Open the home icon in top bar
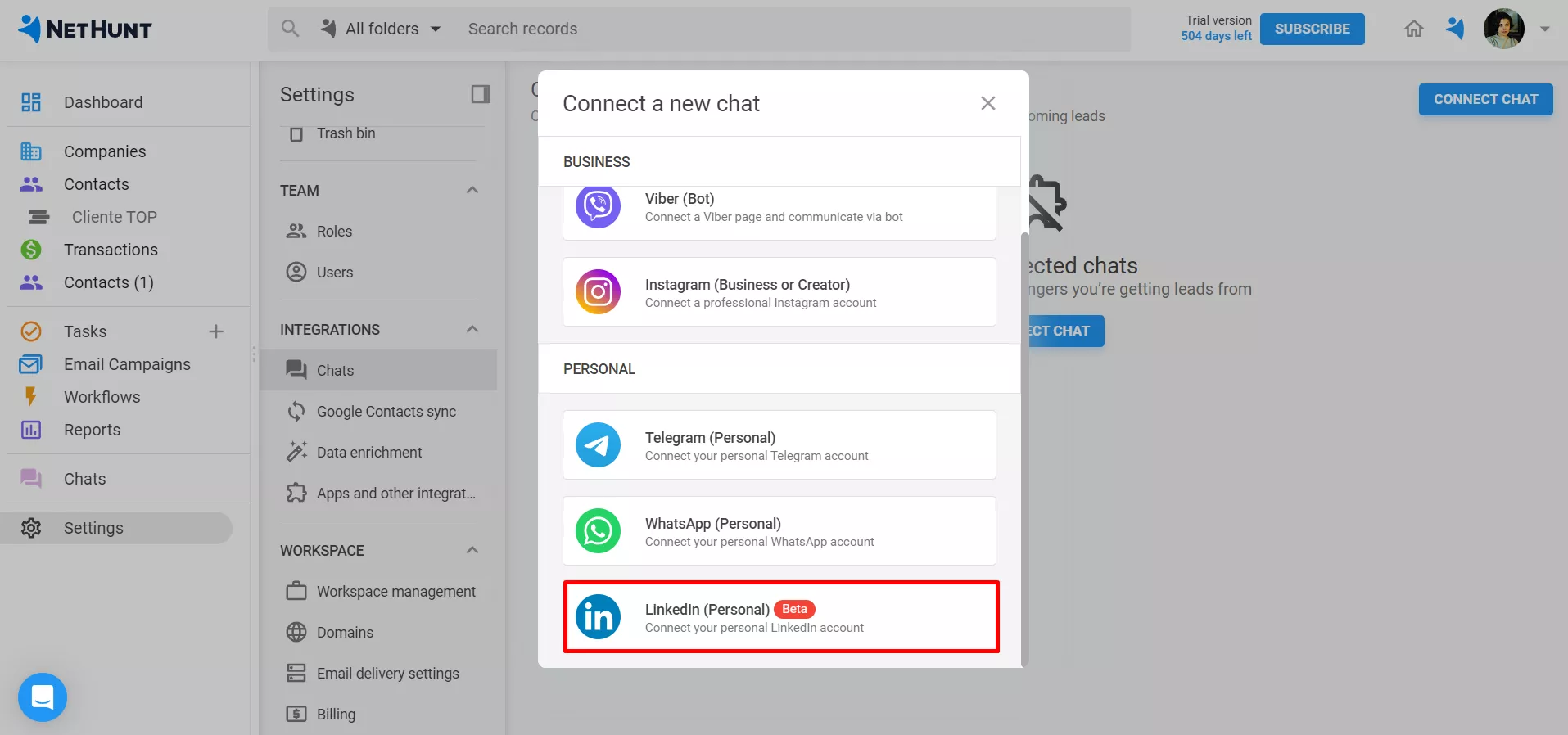The image size is (1568, 735). click(x=1414, y=29)
